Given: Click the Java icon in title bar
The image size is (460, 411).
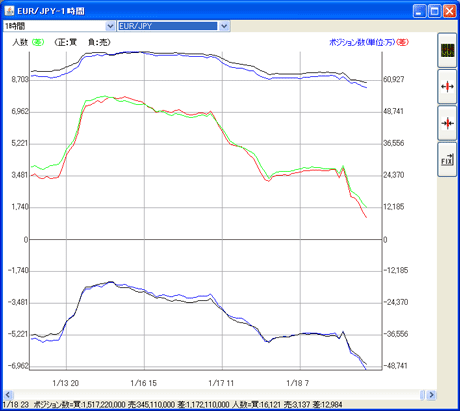Looking at the screenshot, I should (9, 11).
